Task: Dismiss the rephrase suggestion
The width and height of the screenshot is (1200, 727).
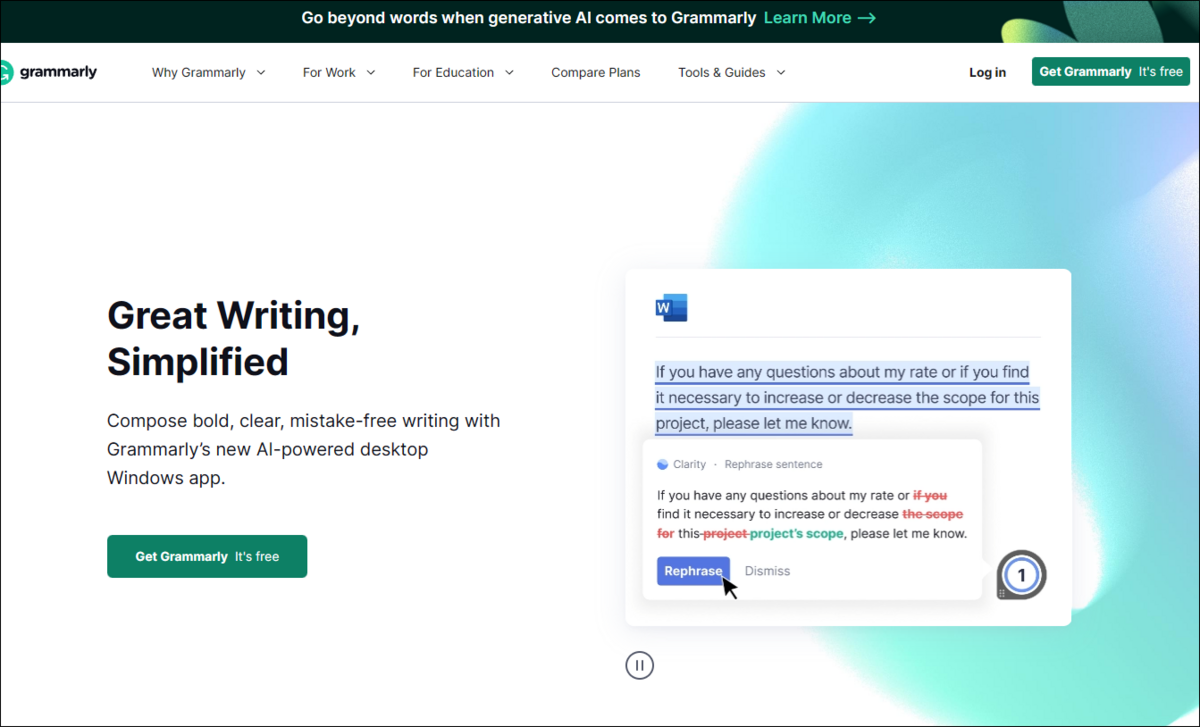Action: (x=767, y=571)
